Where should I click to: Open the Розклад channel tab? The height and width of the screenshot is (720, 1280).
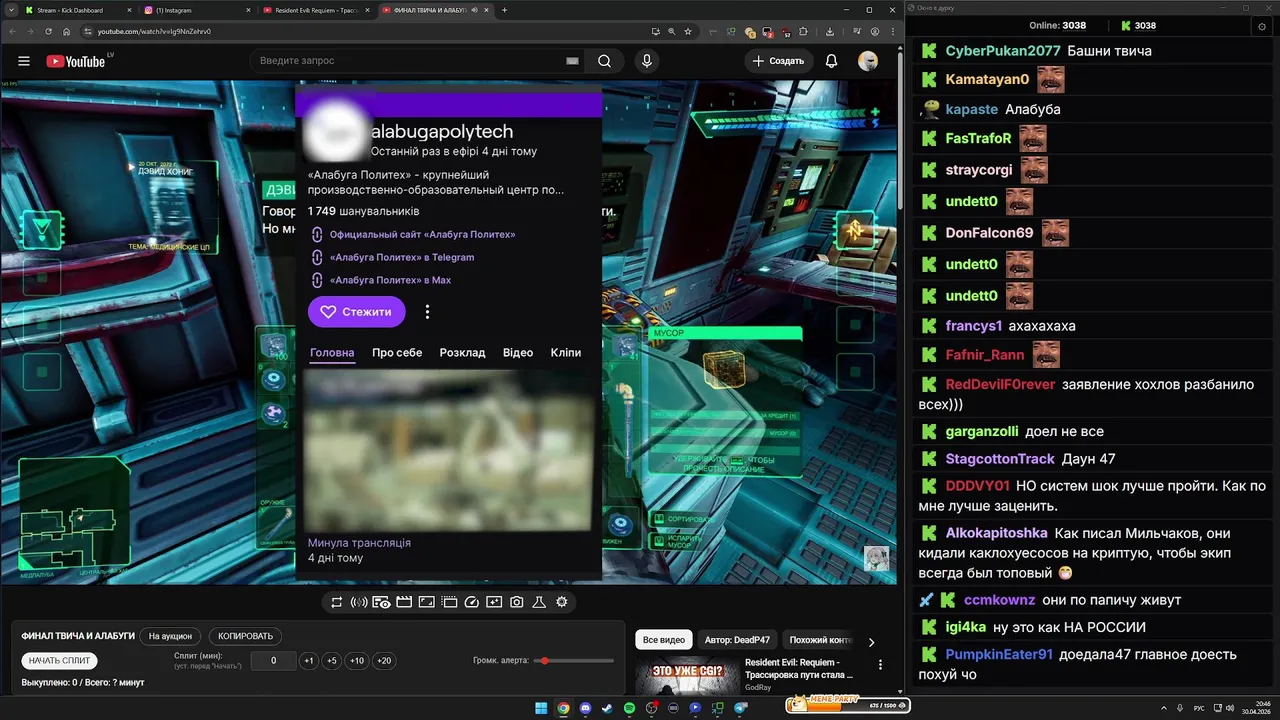[462, 352]
